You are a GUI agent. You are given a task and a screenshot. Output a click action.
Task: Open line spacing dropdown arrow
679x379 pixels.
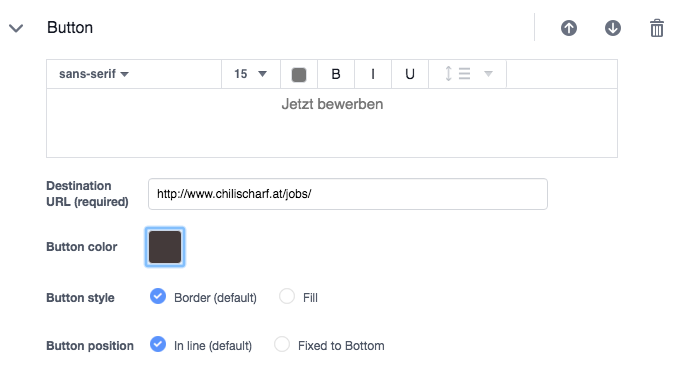pos(488,74)
